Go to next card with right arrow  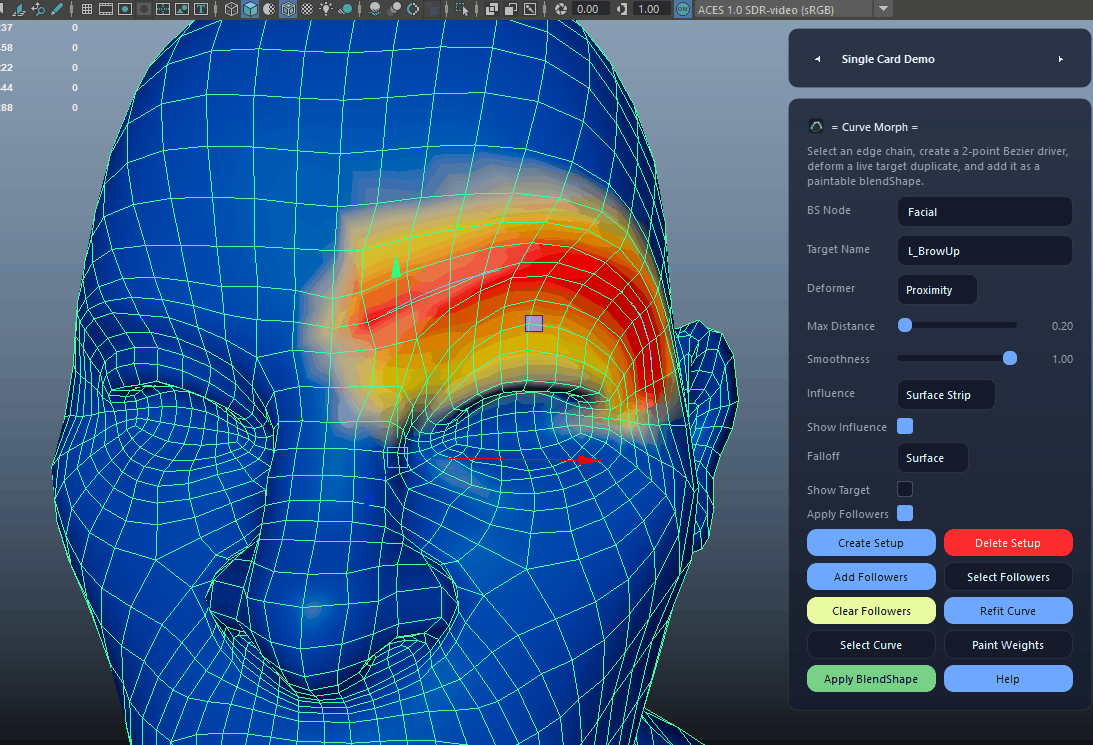coord(1060,59)
